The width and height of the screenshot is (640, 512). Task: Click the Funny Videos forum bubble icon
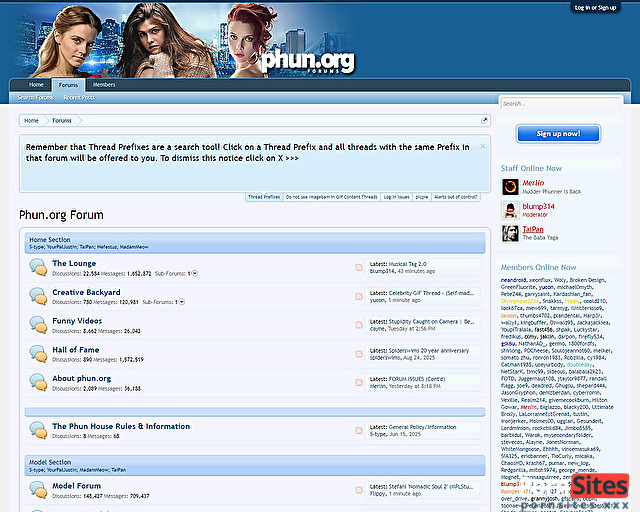pos(38,325)
